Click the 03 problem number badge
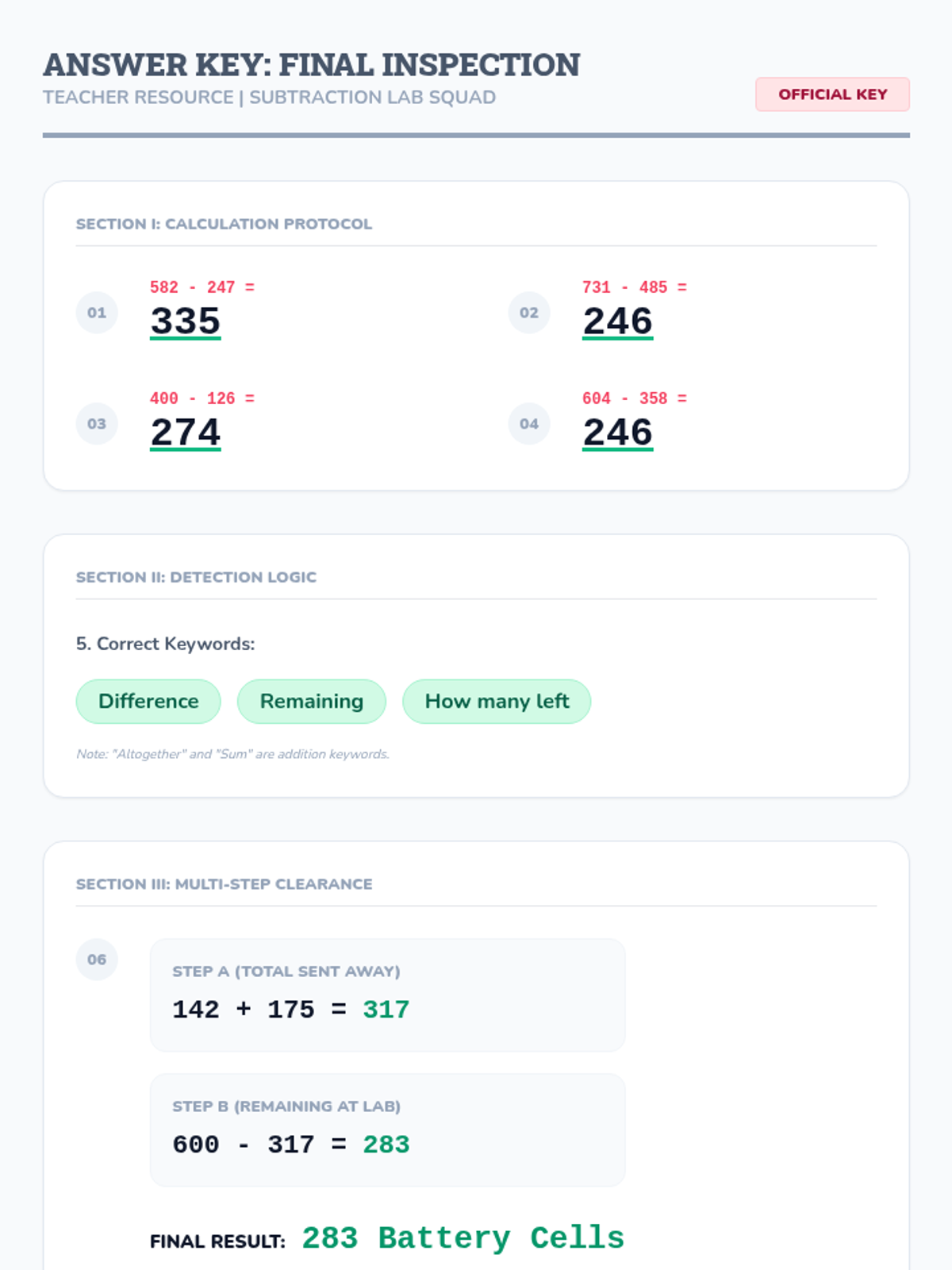952x1270 pixels. (x=97, y=424)
